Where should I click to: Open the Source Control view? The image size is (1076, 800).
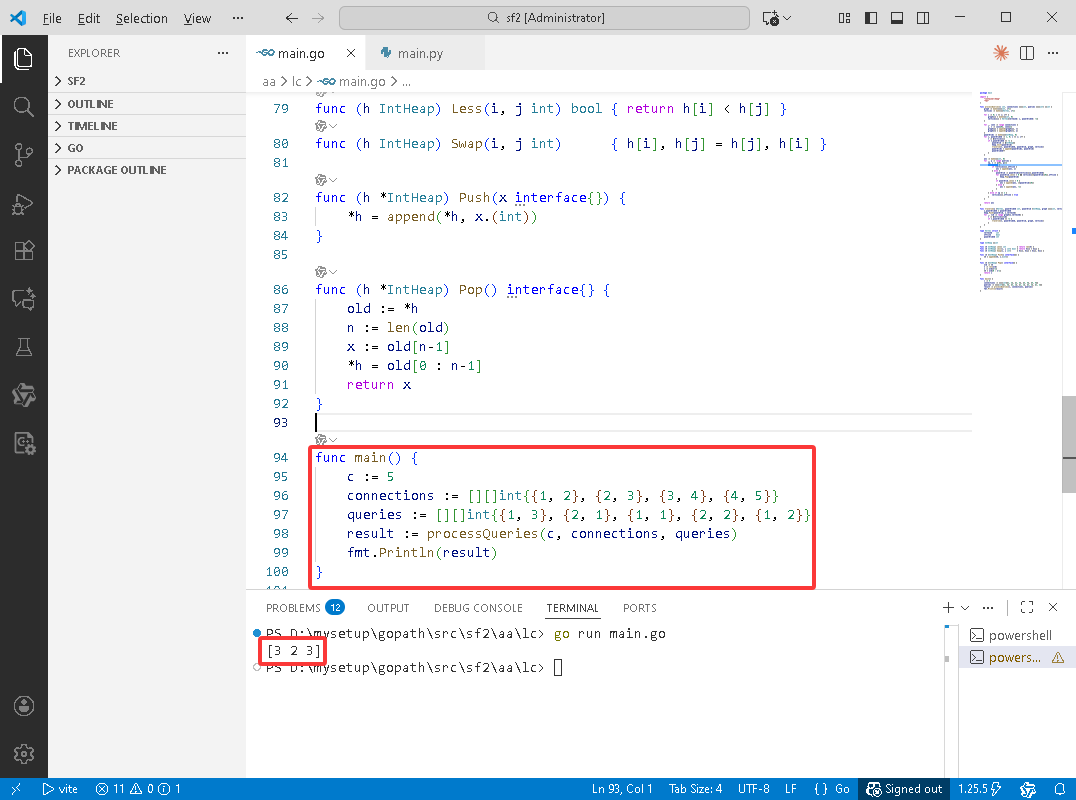click(23, 154)
